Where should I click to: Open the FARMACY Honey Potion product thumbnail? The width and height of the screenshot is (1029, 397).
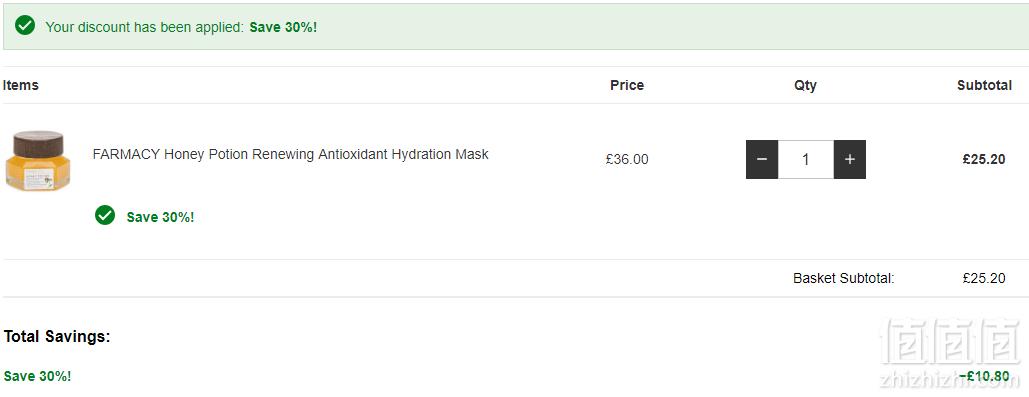point(38,161)
